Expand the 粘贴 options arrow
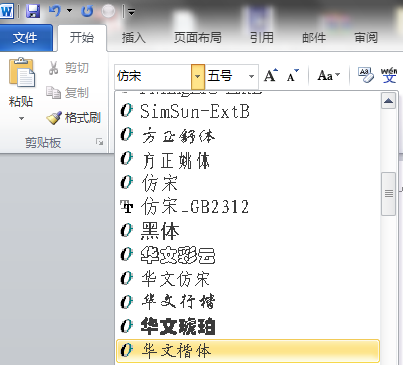403x365 pixels. (x=21, y=118)
